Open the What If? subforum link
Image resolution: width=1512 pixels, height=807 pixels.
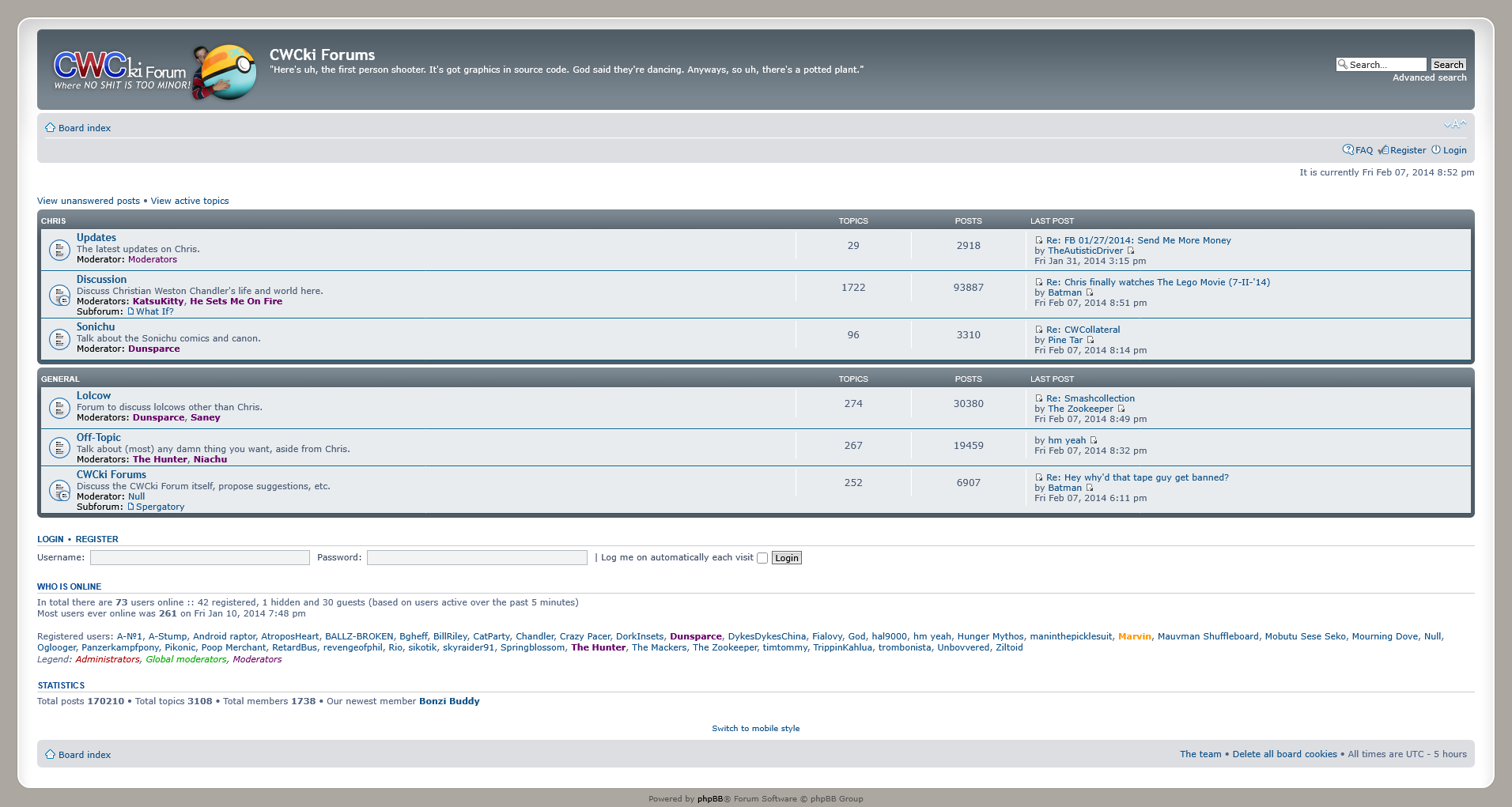154,311
